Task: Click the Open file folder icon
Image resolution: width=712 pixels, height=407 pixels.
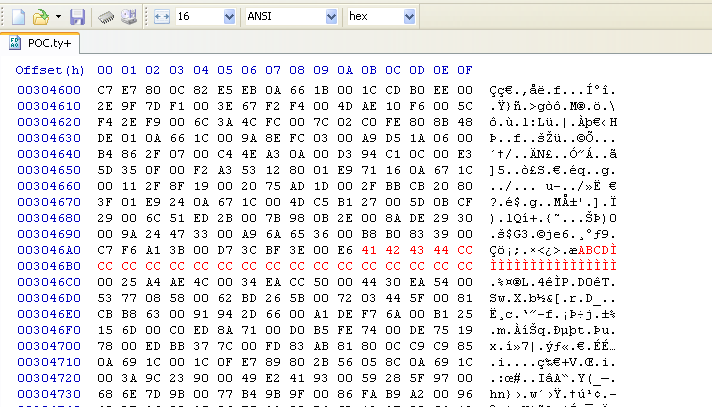Action: click(40, 17)
